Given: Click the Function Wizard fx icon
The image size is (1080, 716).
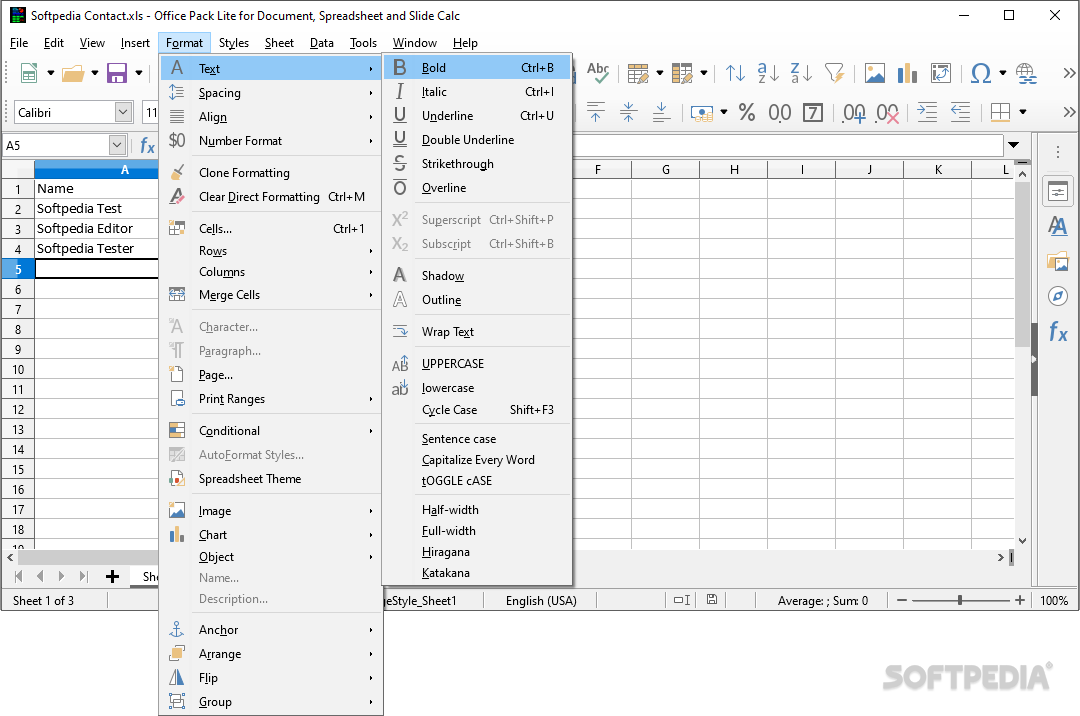Looking at the screenshot, I should (x=147, y=145).
